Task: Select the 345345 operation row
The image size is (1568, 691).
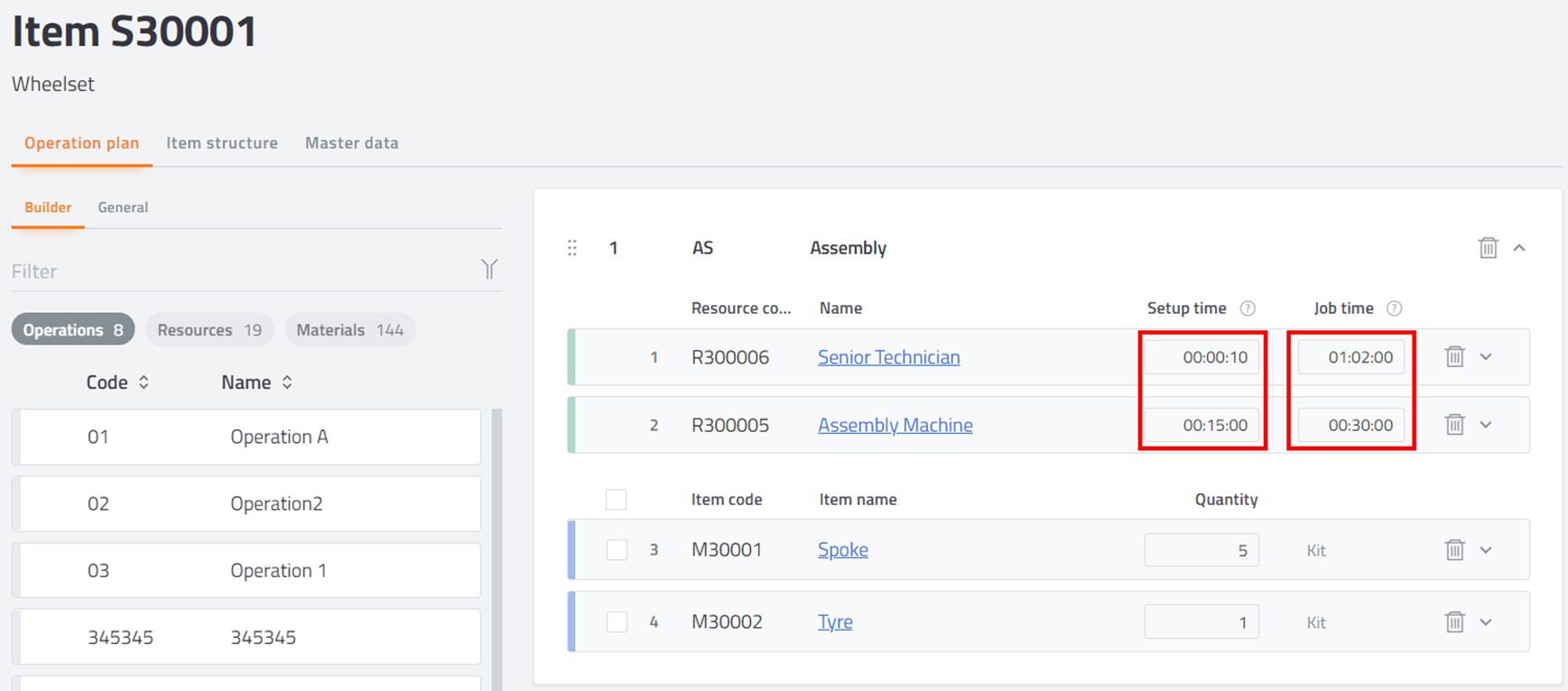Action: pos(246,637)
